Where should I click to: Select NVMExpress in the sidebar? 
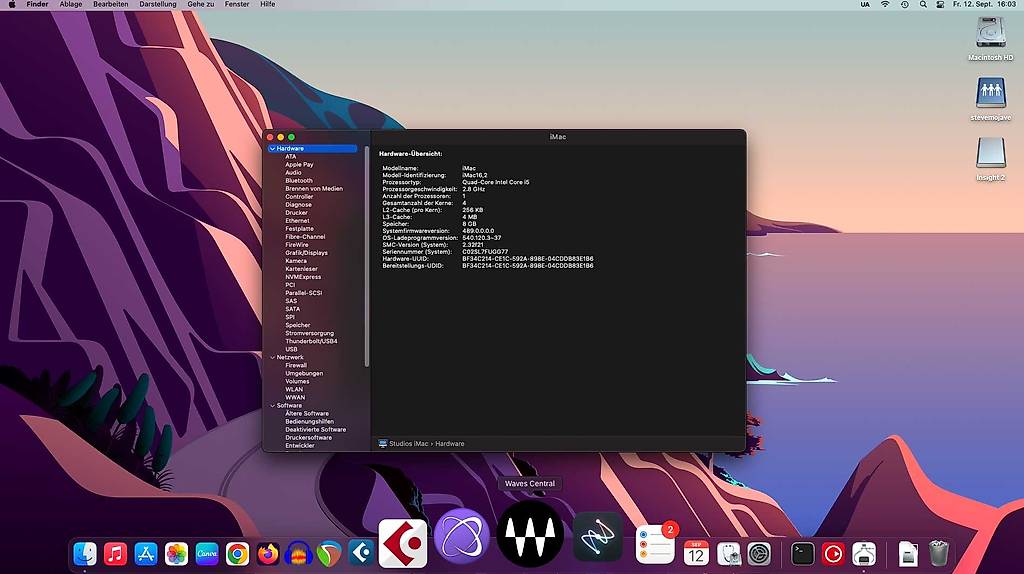[x=303, y=277]
